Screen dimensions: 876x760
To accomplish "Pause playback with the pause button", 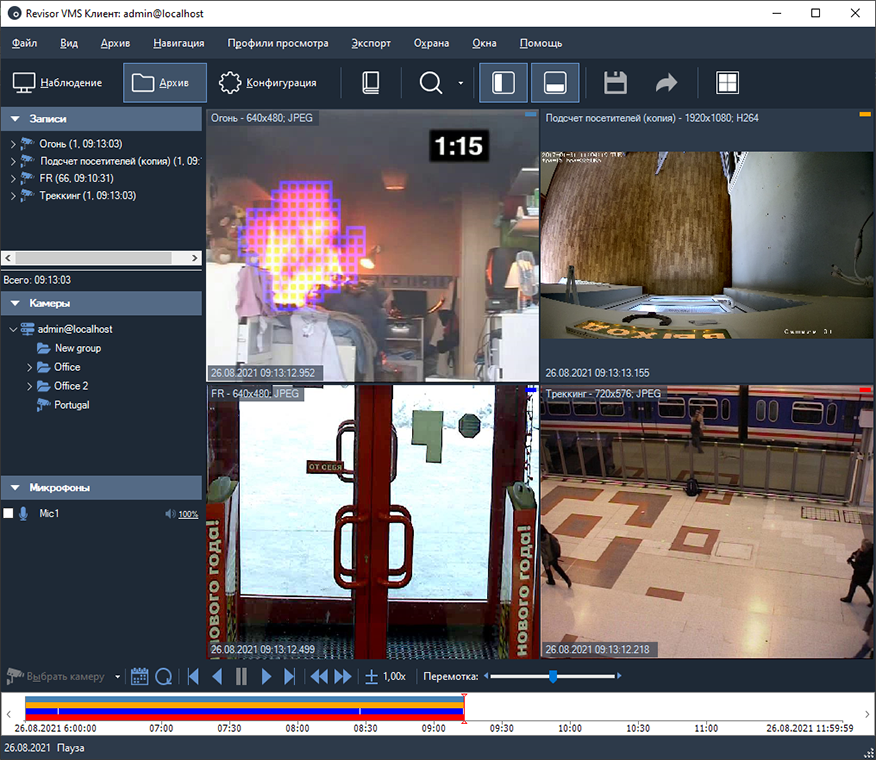I will pos(241,677).
